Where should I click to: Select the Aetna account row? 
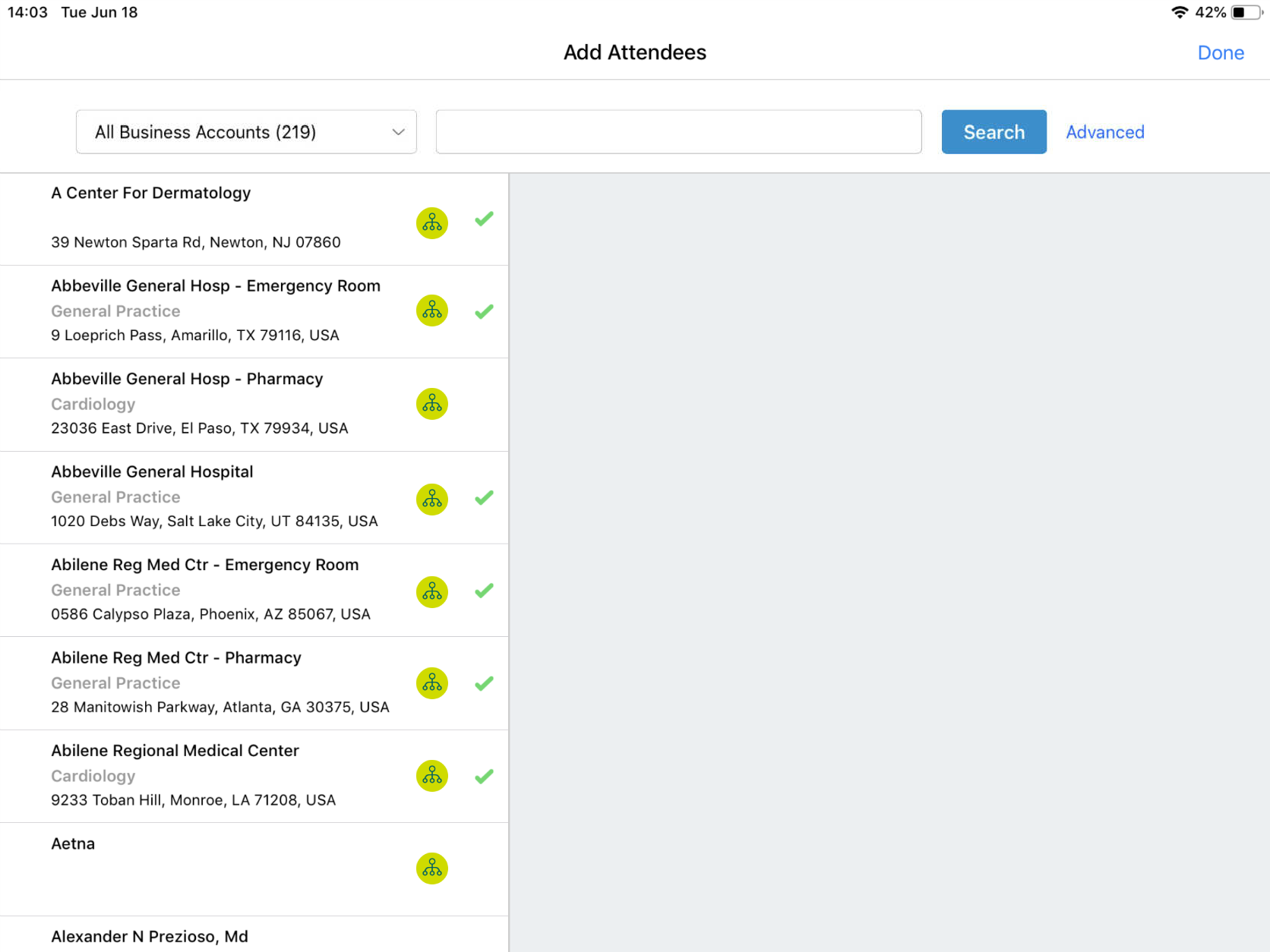coord(213,868)
